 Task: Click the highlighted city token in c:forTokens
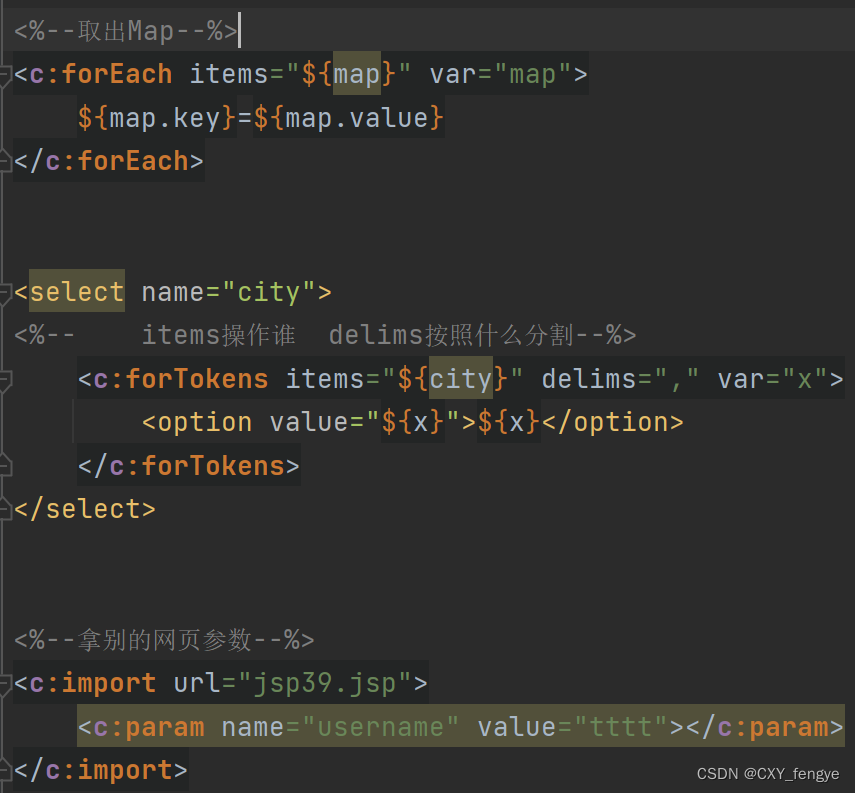click(461, 379)
